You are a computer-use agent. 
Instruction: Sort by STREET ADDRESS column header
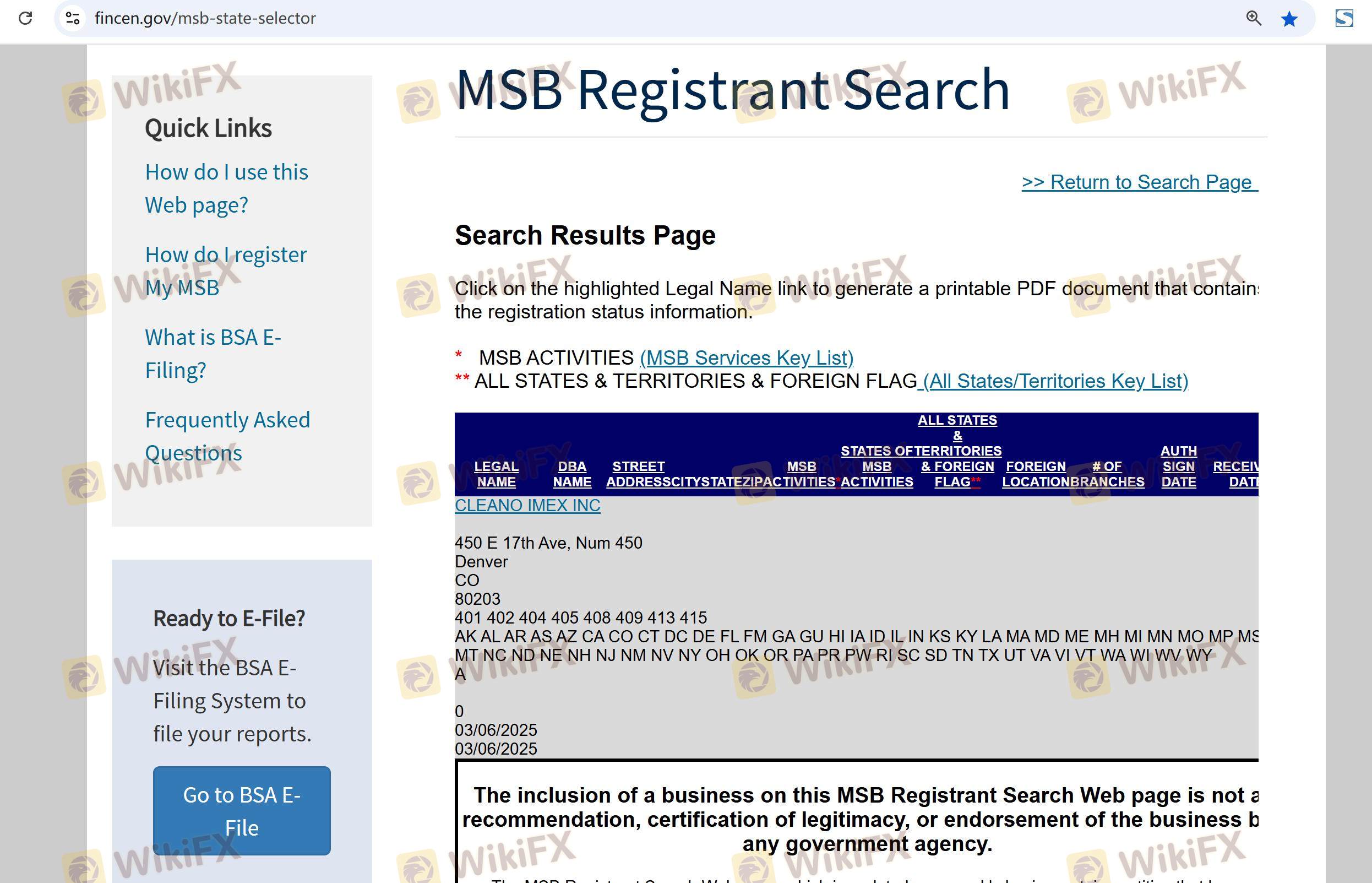639,474
